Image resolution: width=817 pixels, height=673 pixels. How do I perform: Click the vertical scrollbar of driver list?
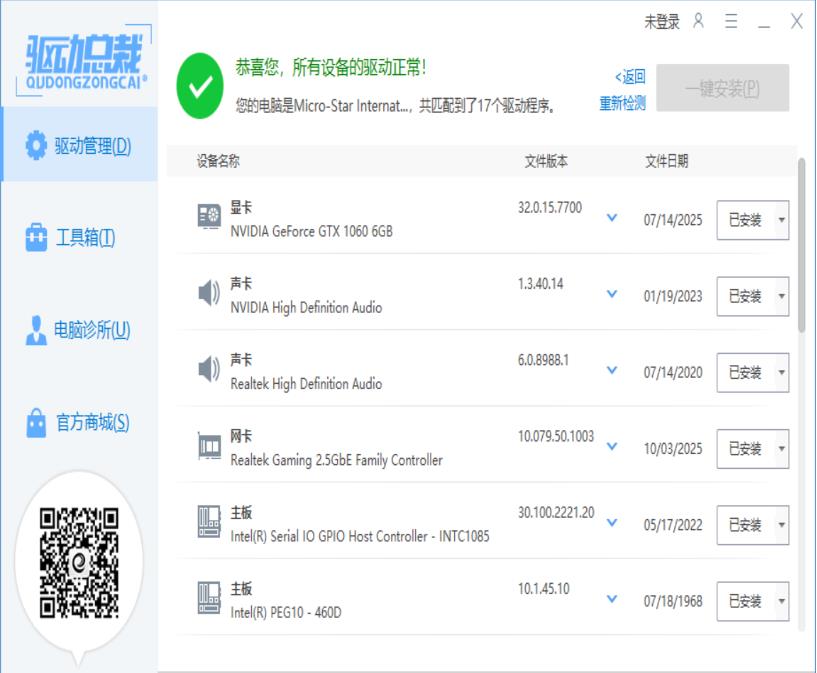coord(801,245)
